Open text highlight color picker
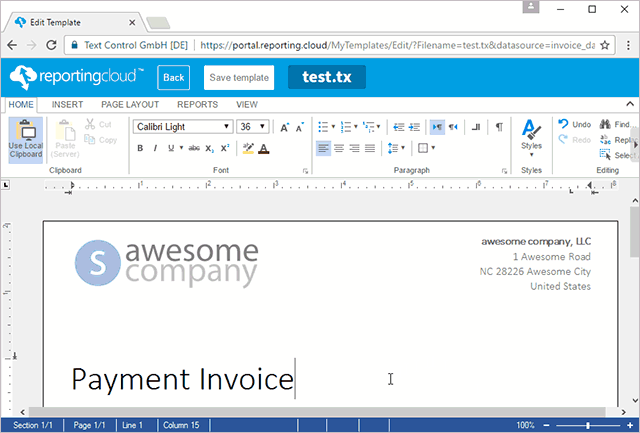This screenshot has height=433, width=640. (248, 148)
